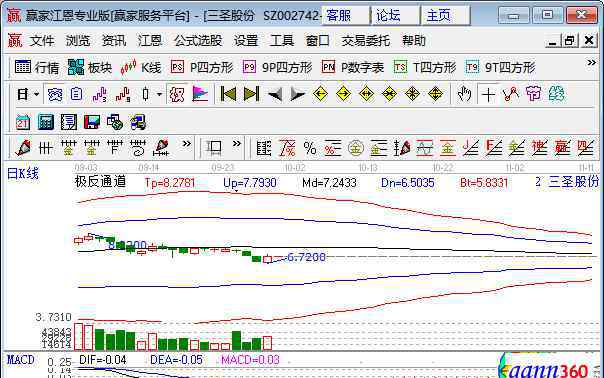Viewport: 604px width, 378px height.
Task: Open the calendar date icon
Action: point(23,122)
